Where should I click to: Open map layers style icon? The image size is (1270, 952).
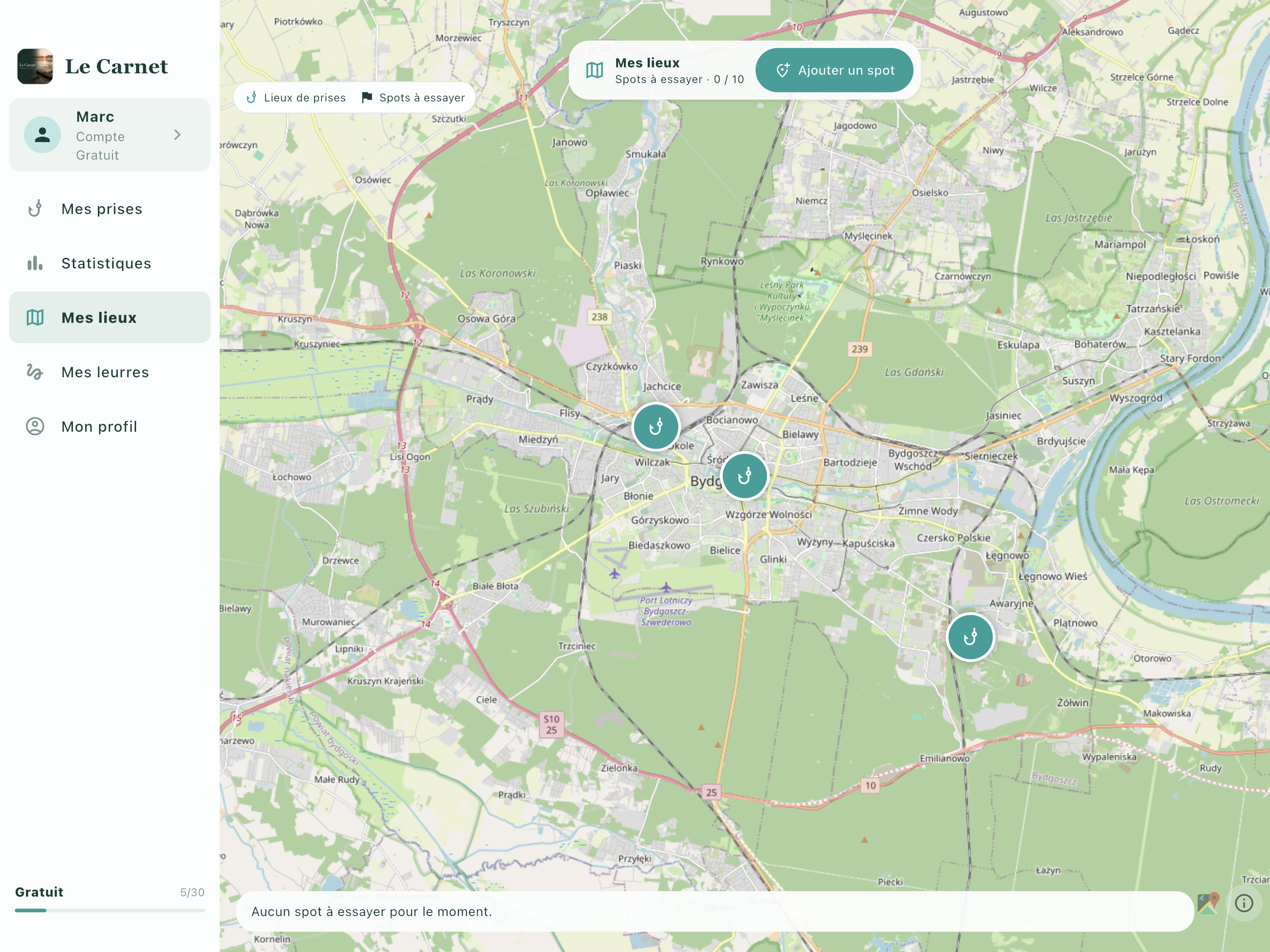point(1209,903)
